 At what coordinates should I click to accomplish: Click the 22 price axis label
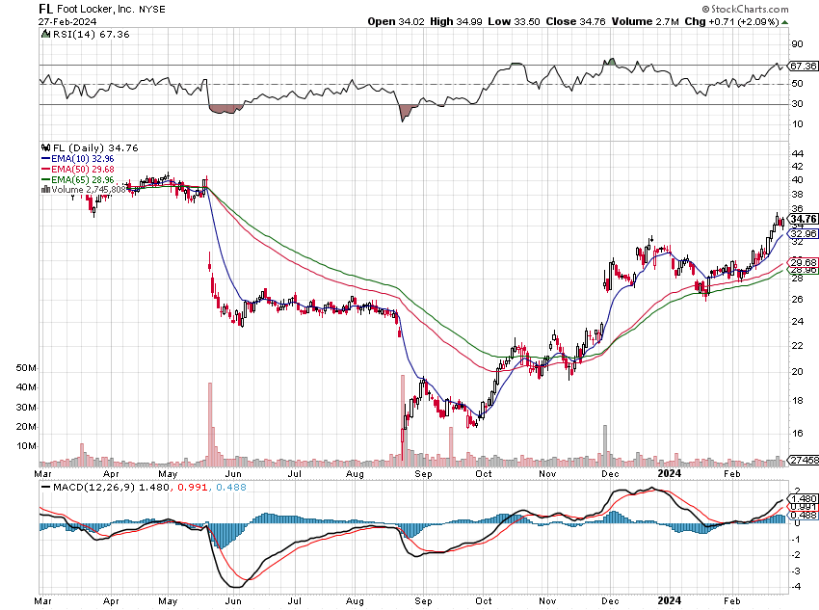[797, 346]
